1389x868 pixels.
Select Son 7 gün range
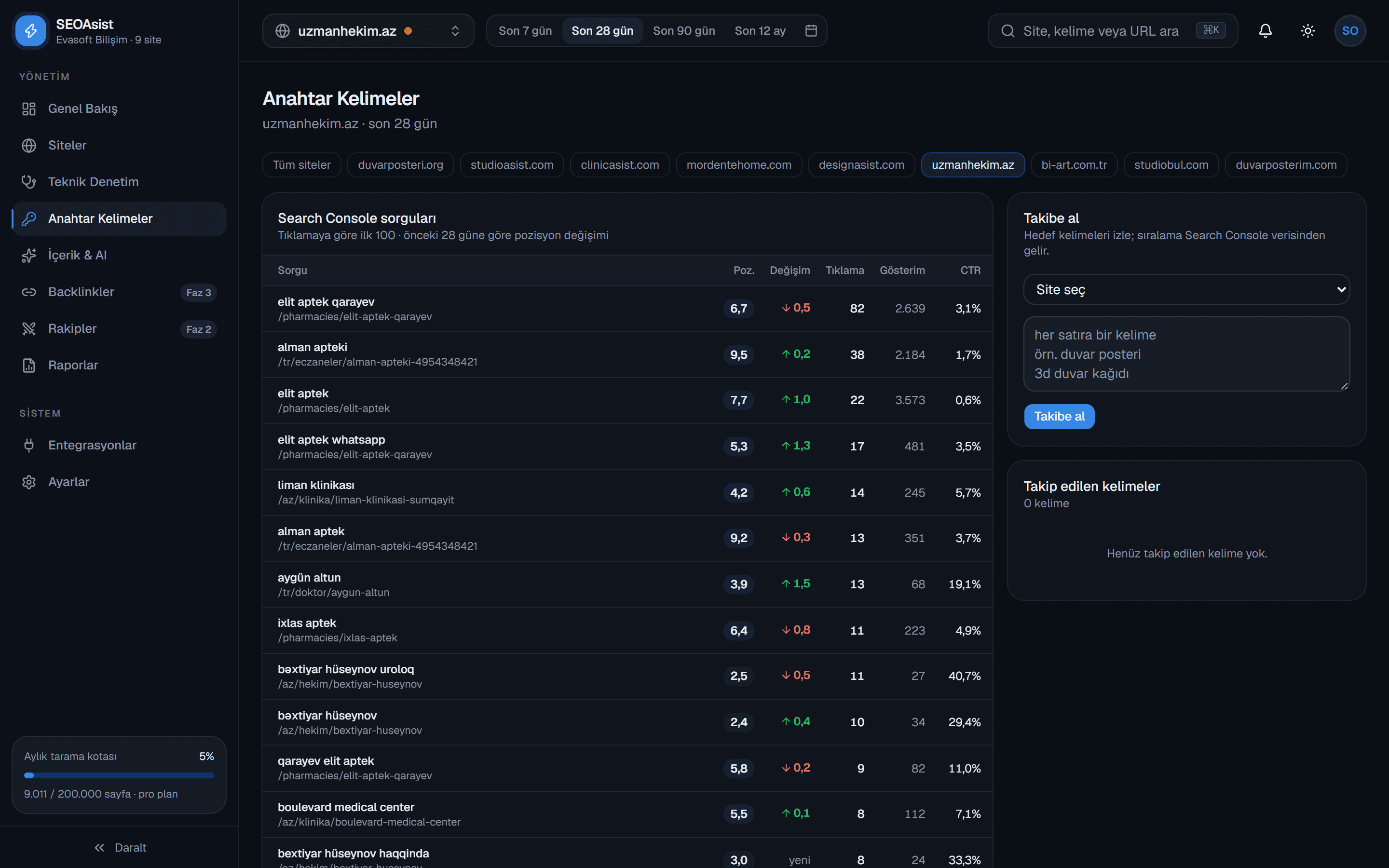pyautogui.click(x=525, y=31)
